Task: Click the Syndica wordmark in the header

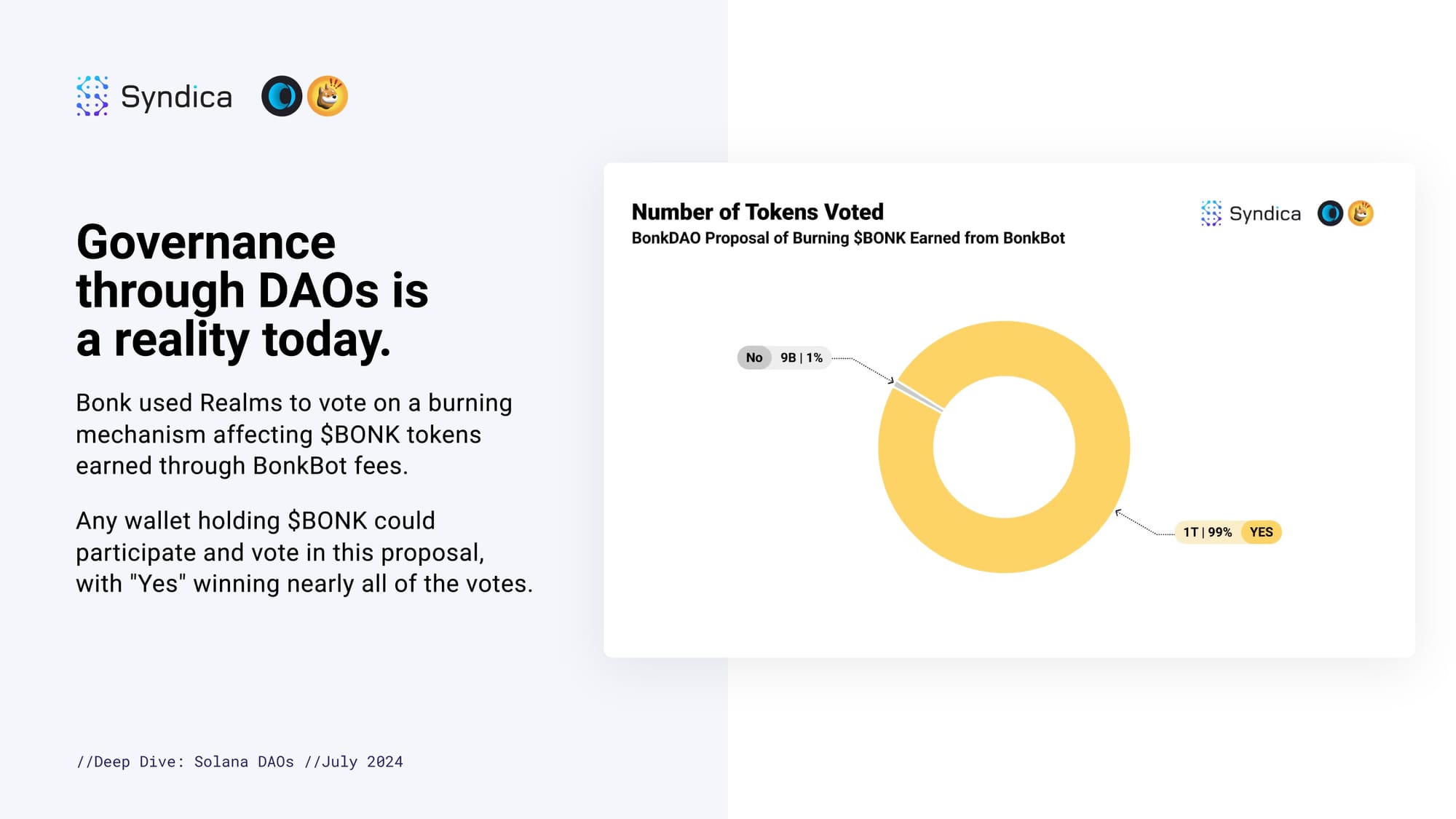Action: (x=176, y=98)
